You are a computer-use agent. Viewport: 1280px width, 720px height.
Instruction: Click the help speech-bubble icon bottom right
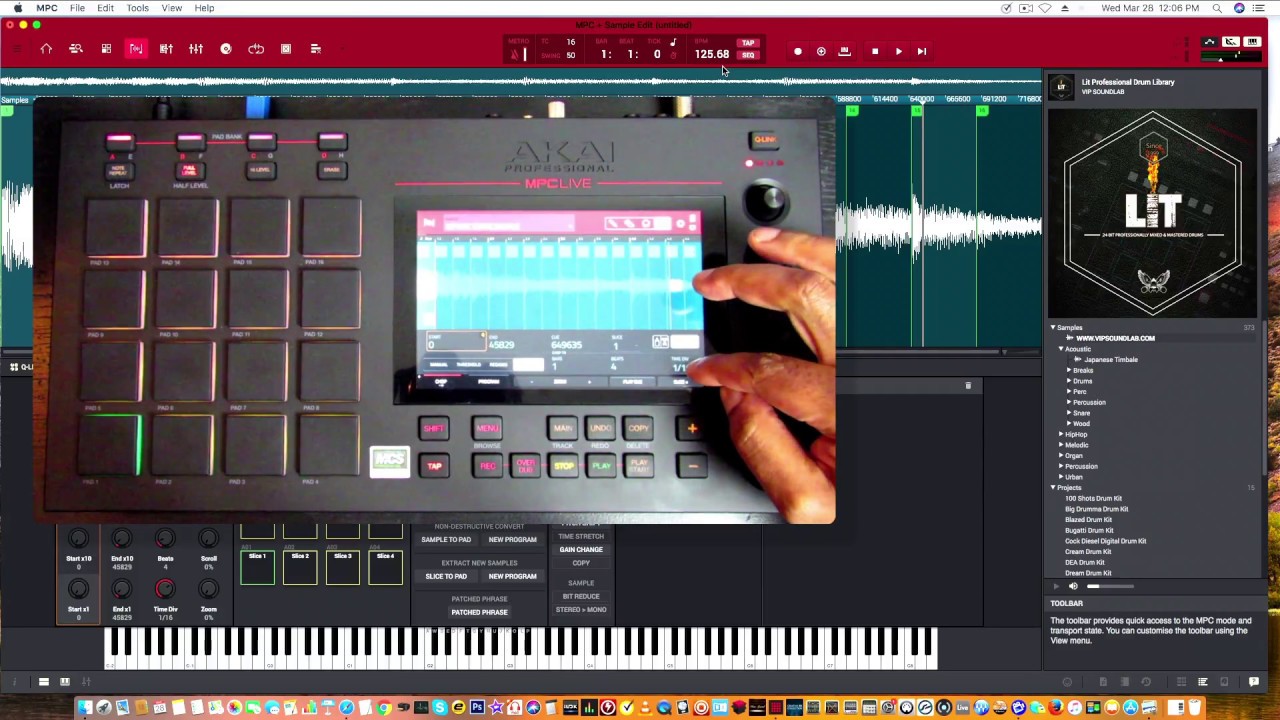click(1254, 682)
